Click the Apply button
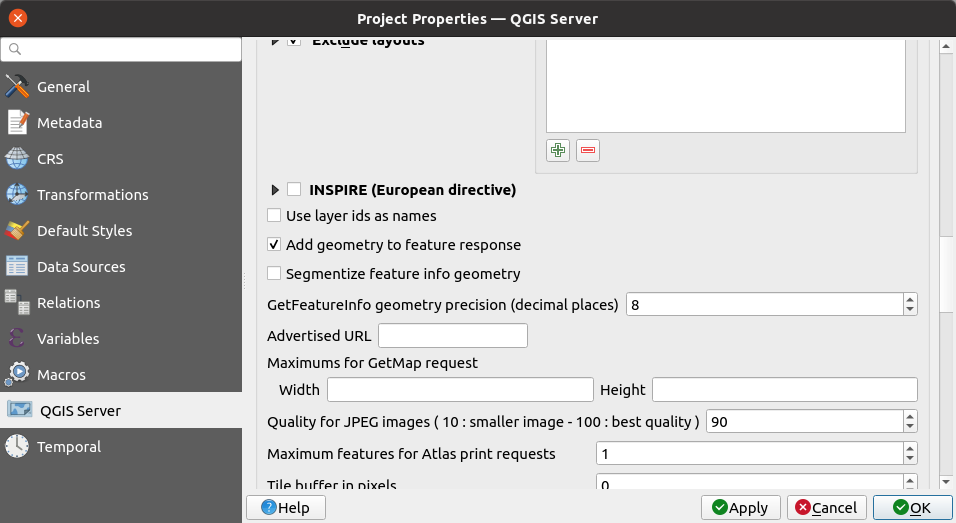The image size is (956, 523). (x=741, y=507)
